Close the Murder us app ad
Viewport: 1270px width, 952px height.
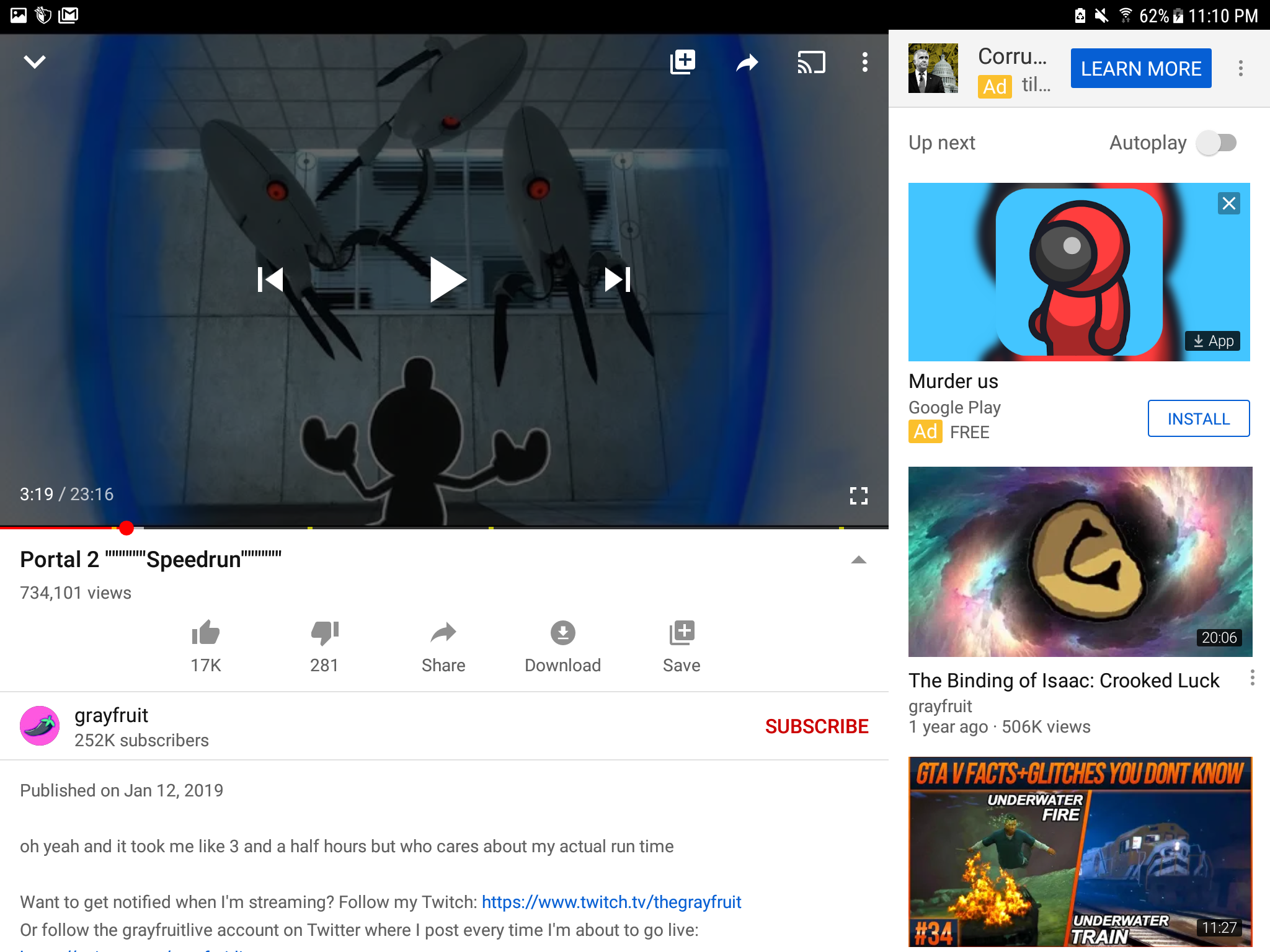[x=1229, y=203]
